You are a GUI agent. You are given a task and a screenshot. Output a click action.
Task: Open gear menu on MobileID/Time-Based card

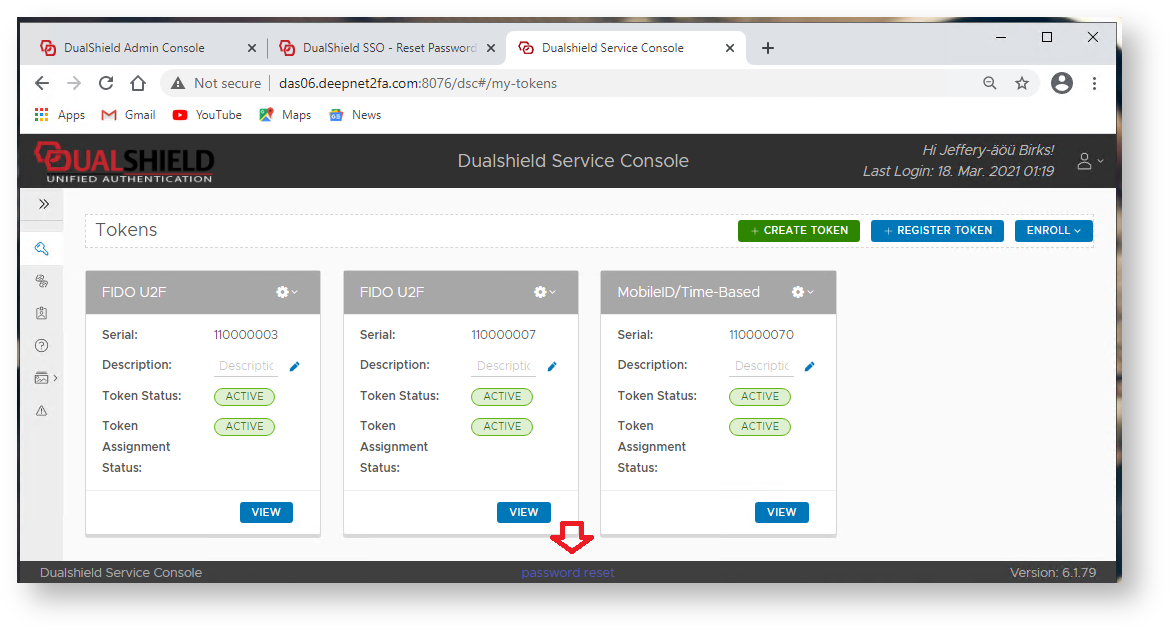802,292
